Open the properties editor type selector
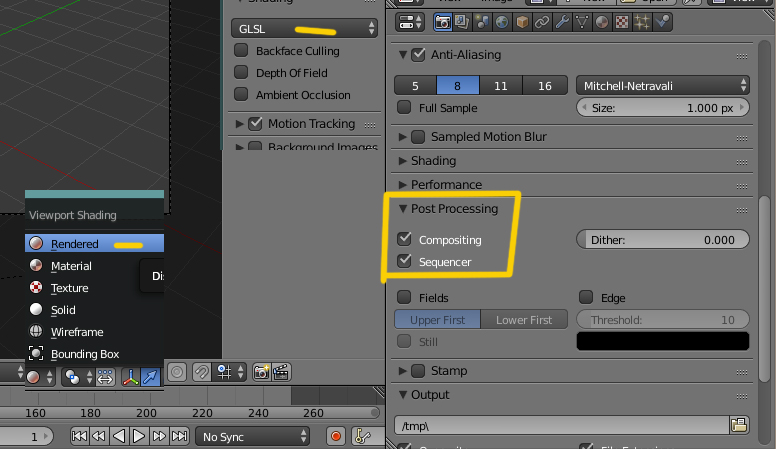The image size is (776, 449). click(x=410, y=22)
